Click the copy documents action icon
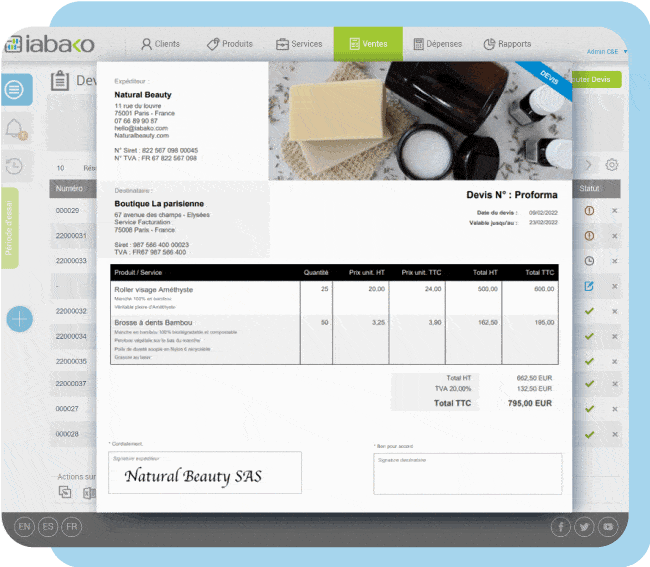Image resolution: width=650 pixels, height=567 pixels. click(65, 492)
